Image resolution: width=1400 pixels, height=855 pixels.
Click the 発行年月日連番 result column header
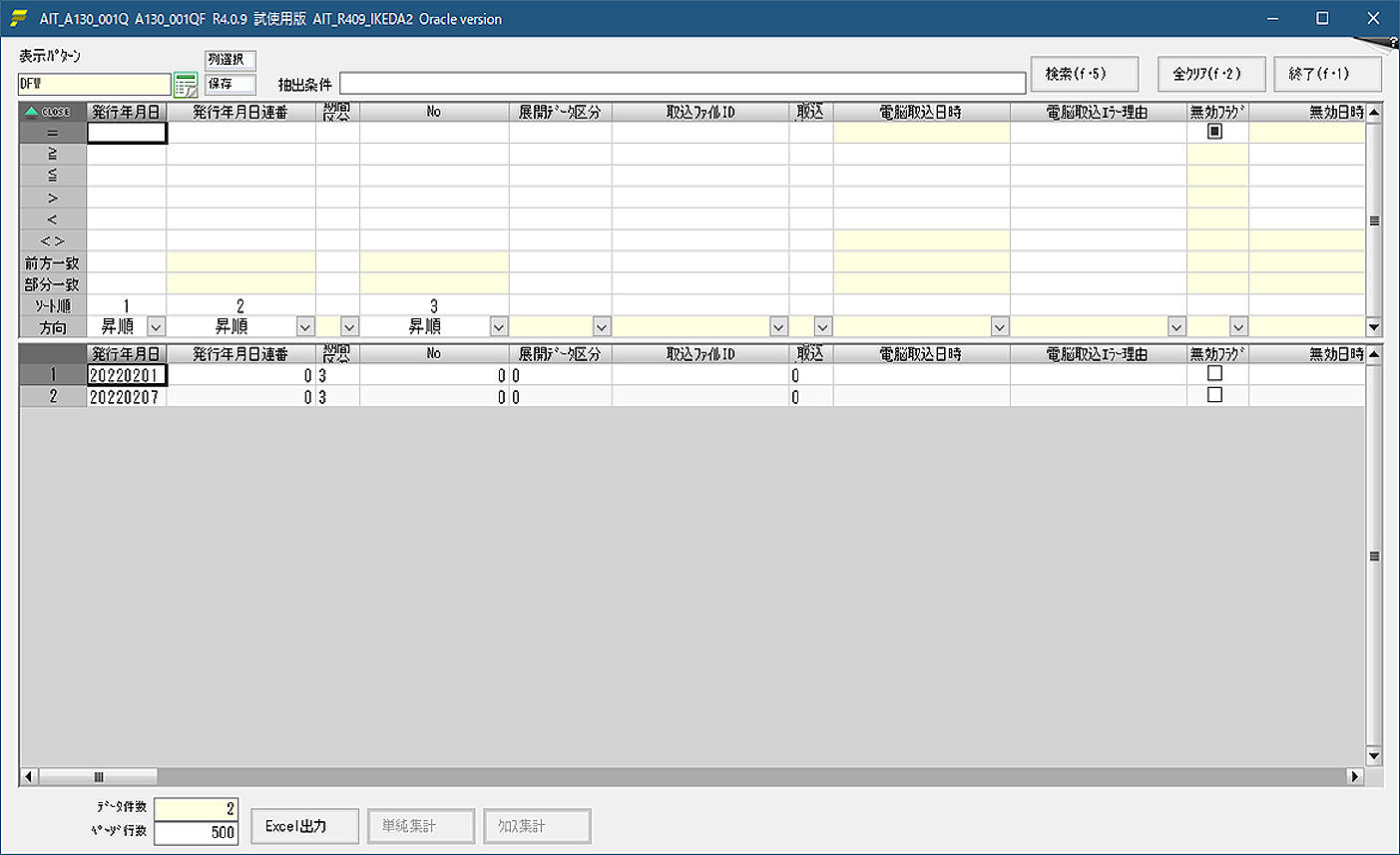240,354
